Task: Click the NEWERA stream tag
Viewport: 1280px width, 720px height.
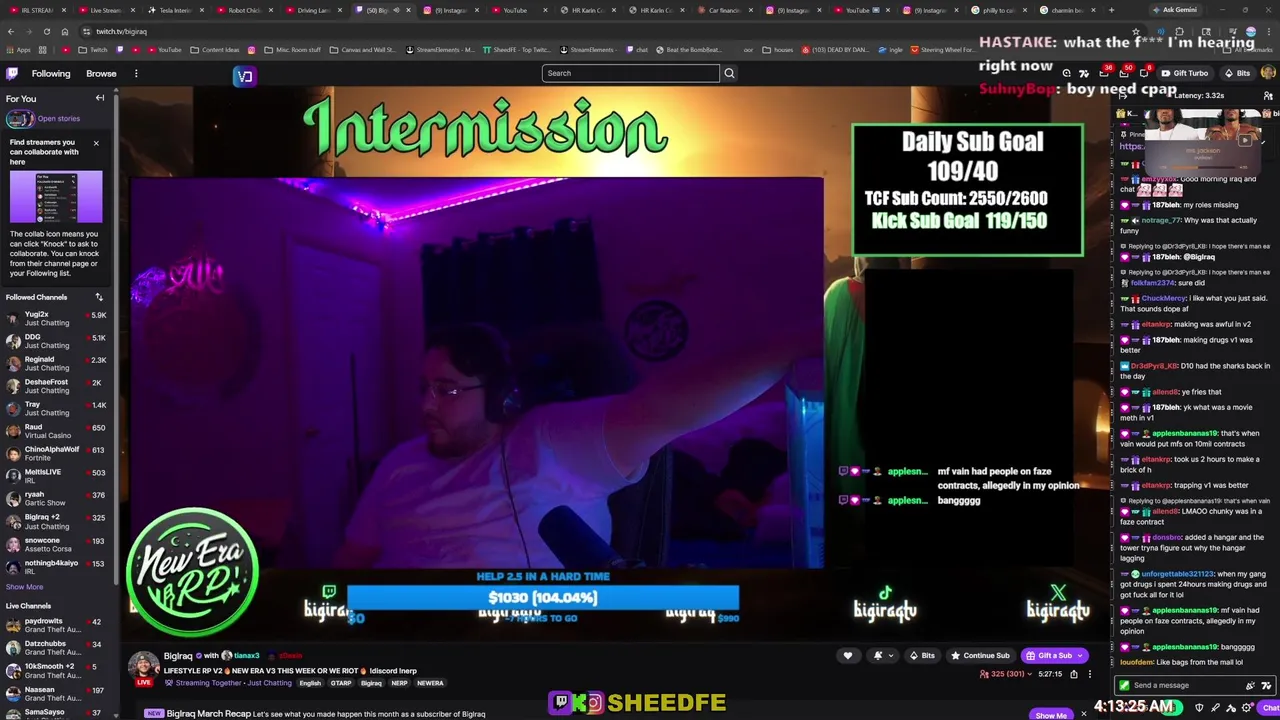Action: pyautogui.click(x=430, y=683)
